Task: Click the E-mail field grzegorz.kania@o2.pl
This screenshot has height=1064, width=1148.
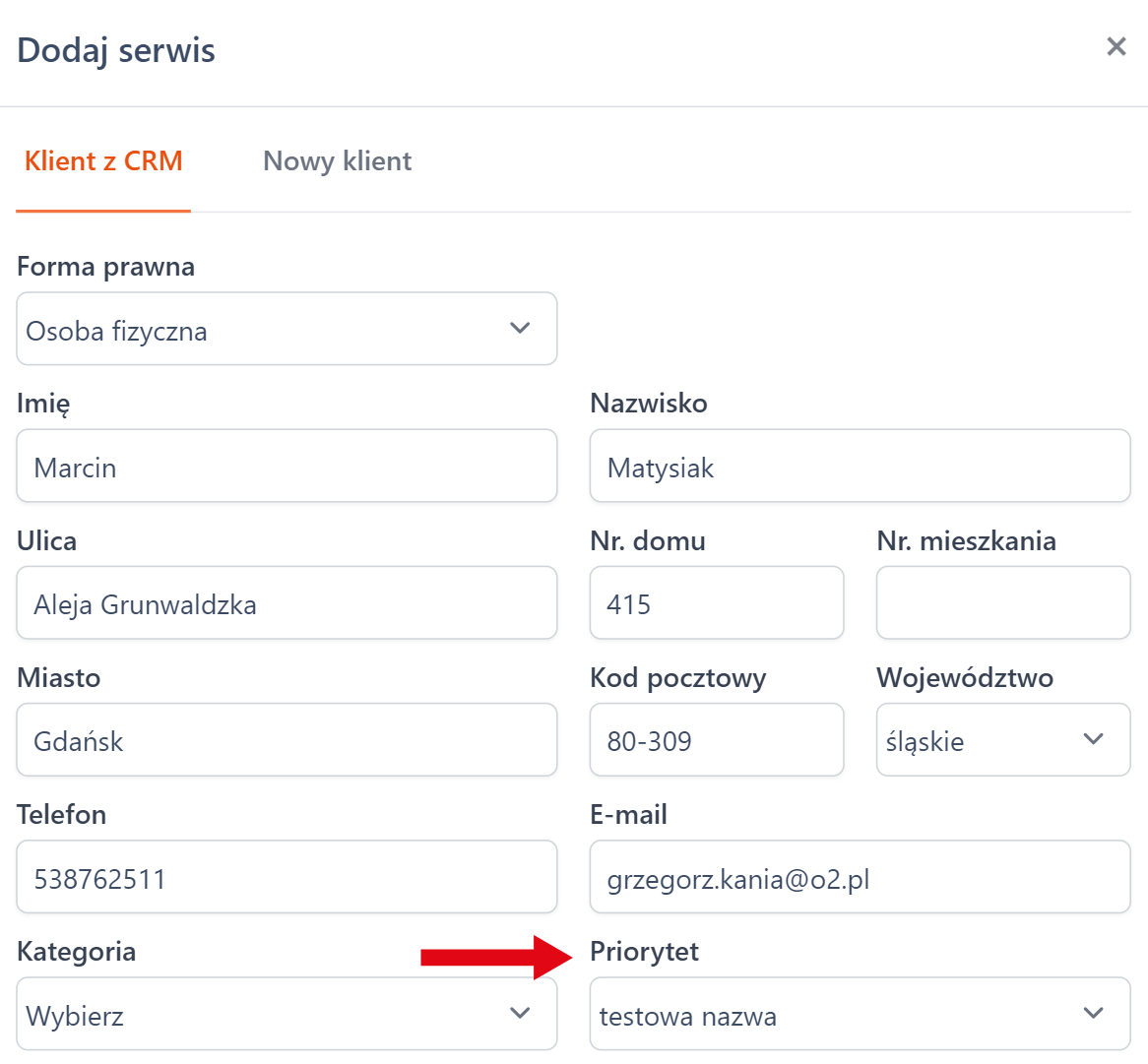Action: pyautogui.click(x=860, y=877)
